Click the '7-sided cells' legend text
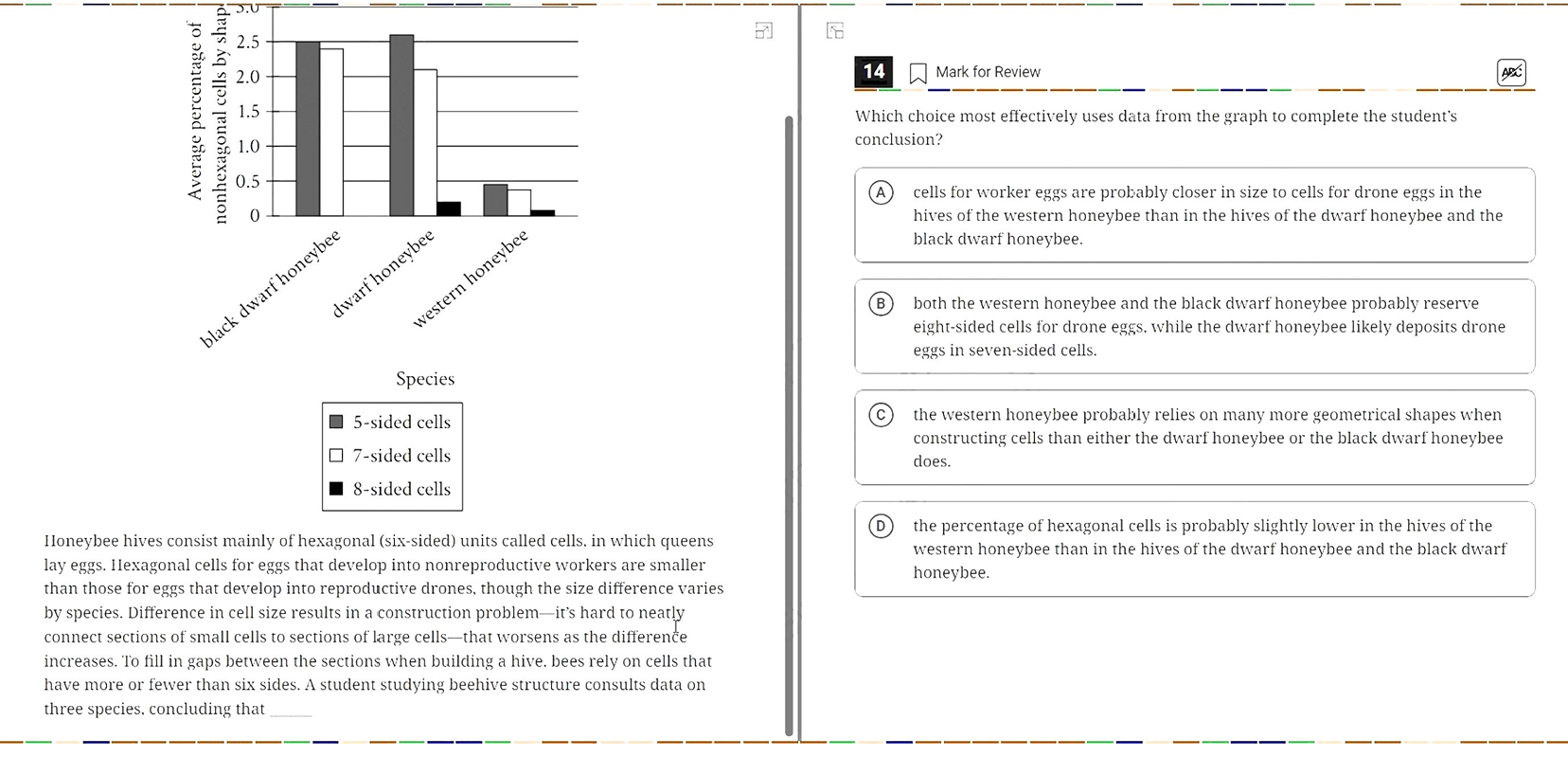 coord(401,456)
